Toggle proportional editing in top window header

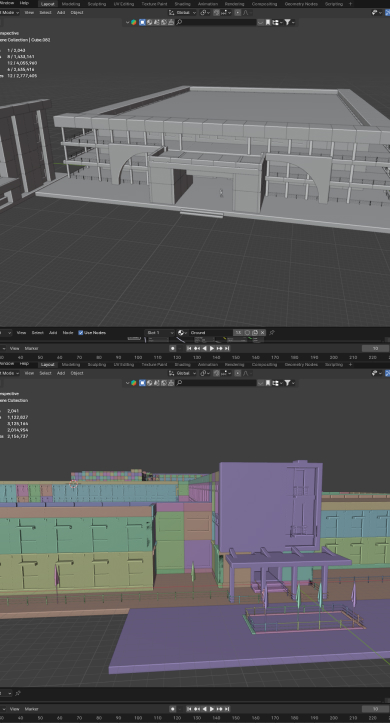[238, 12]
